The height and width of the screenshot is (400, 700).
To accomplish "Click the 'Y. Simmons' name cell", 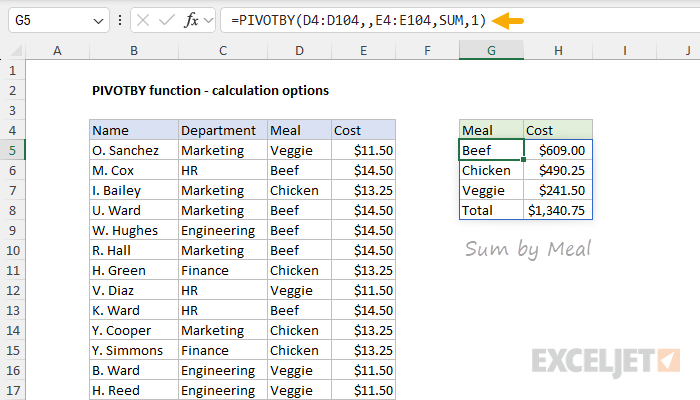I will point(134,350).
